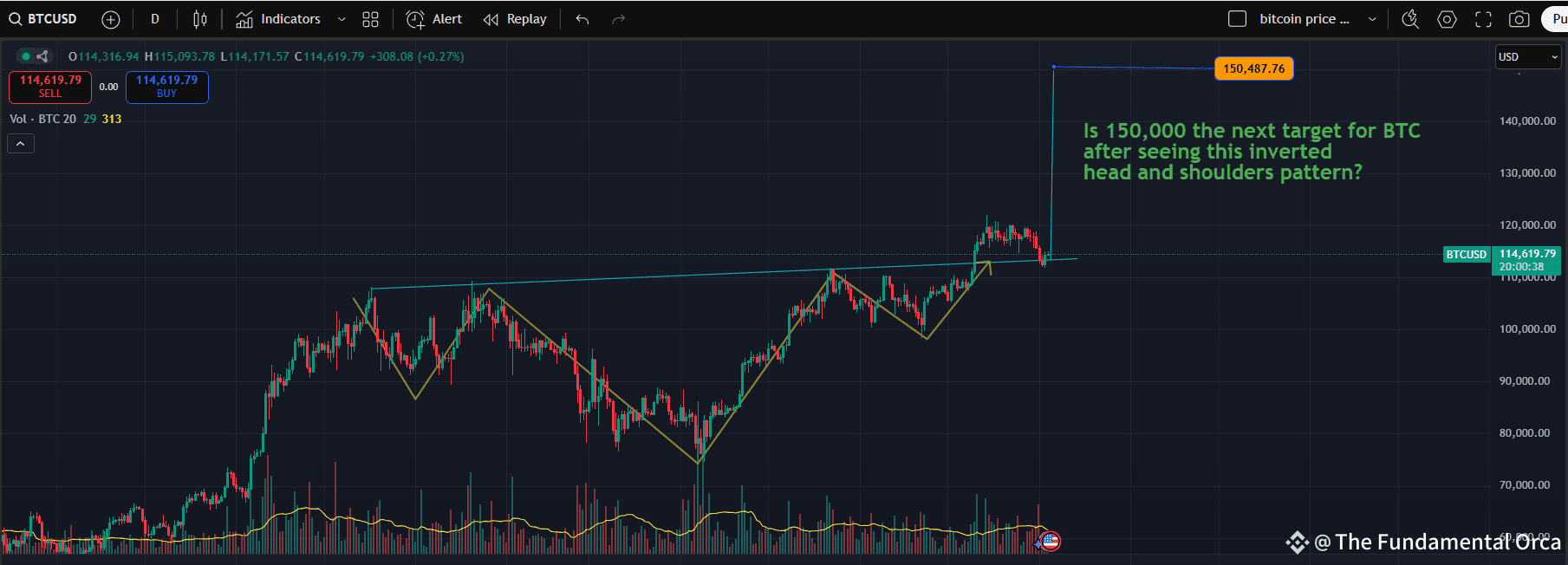Click the 120,000.00 price axis label
Image resolution: width=1568 pixels, height=565 pixels.
(x=1527, y=225)
